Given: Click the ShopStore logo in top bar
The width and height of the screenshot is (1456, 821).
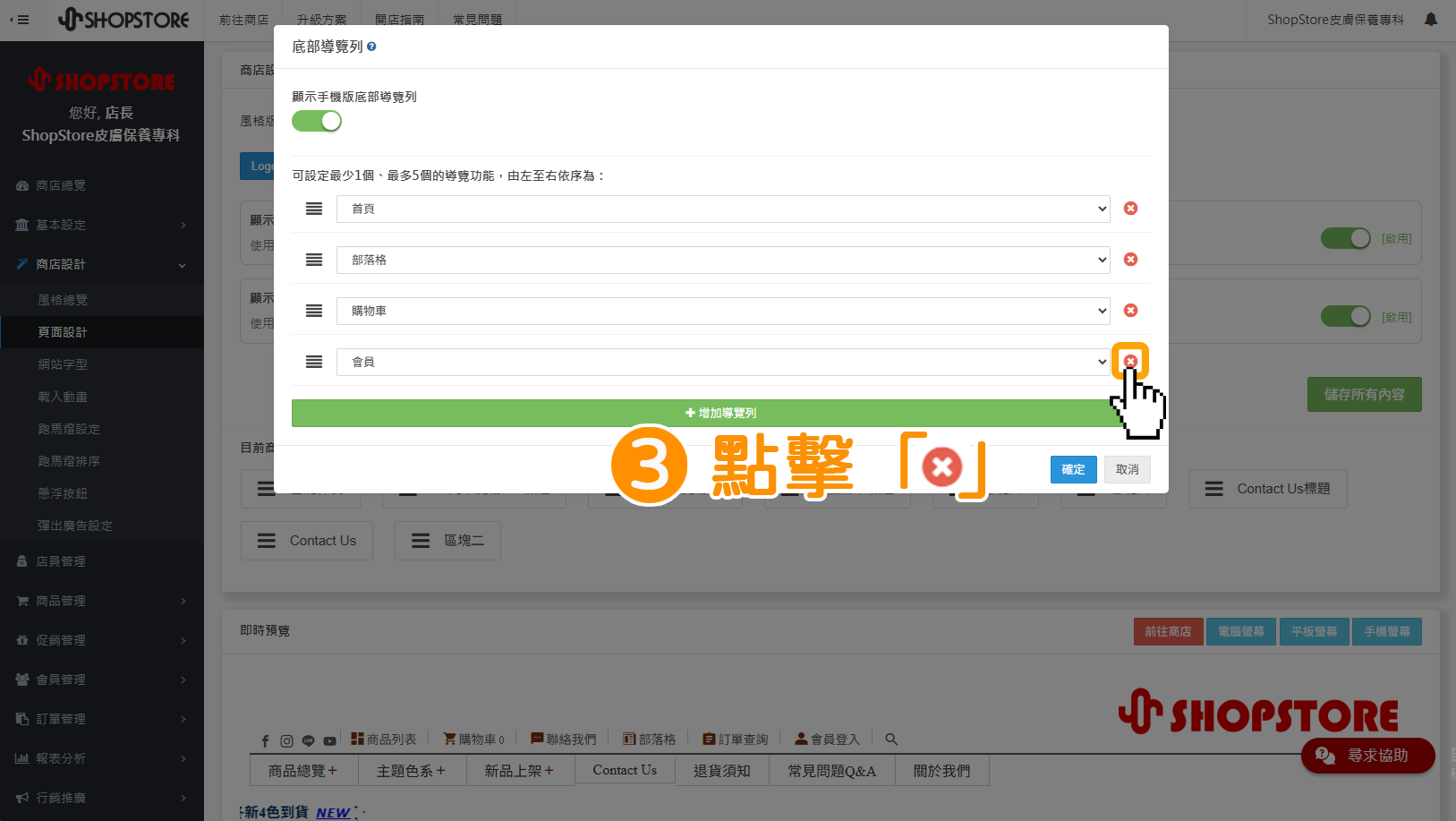Looking at the screenshot, I should (x=123, y=19).
